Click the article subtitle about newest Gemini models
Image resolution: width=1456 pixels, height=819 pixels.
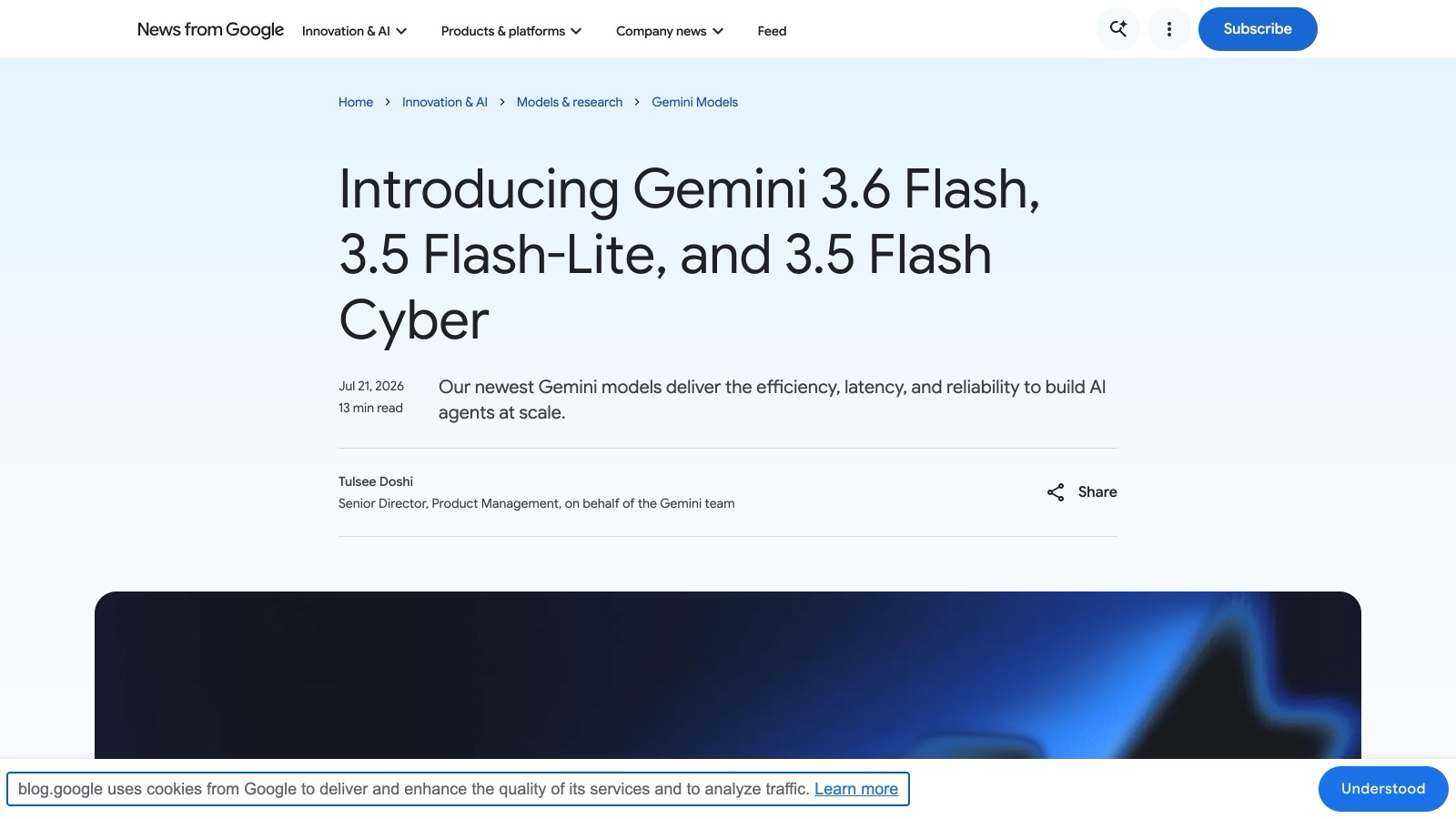point(772,399)
